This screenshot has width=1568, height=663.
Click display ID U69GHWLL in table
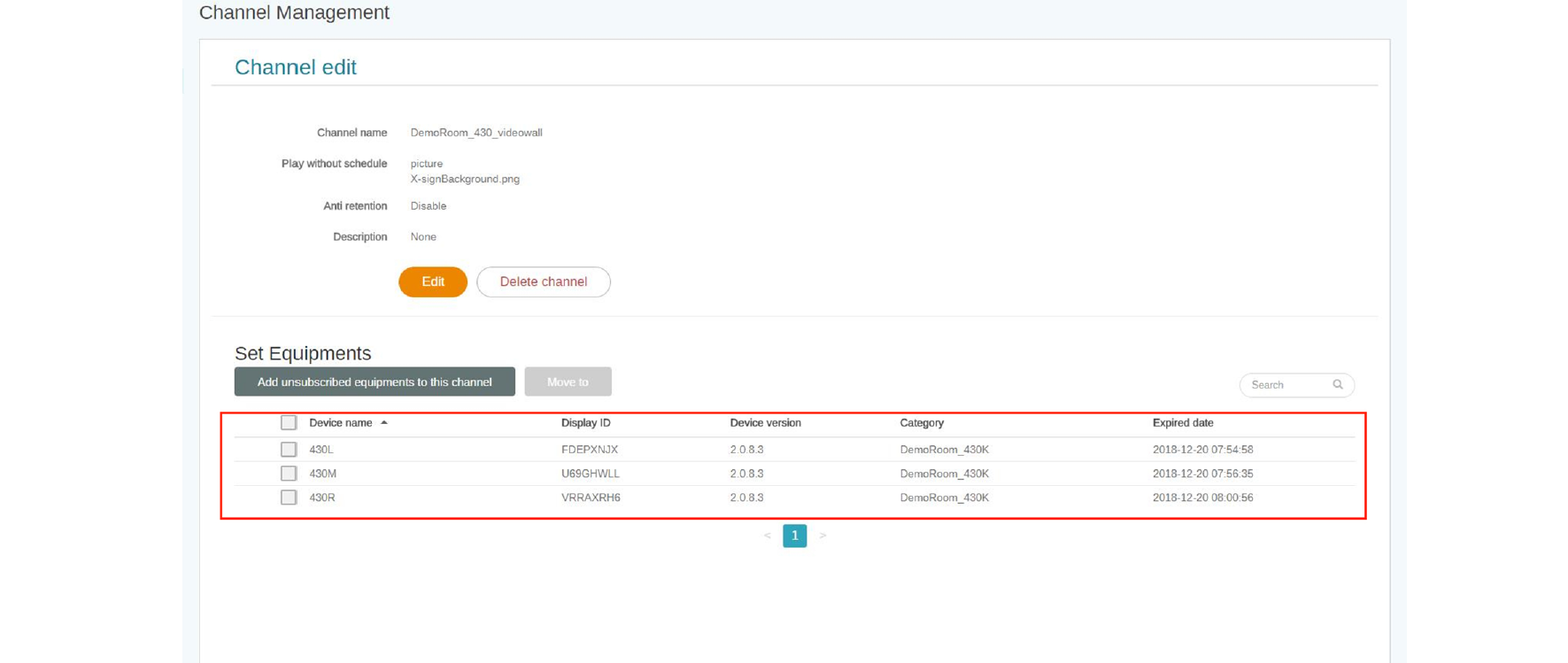pyautogui.click(x=590, y=474)
